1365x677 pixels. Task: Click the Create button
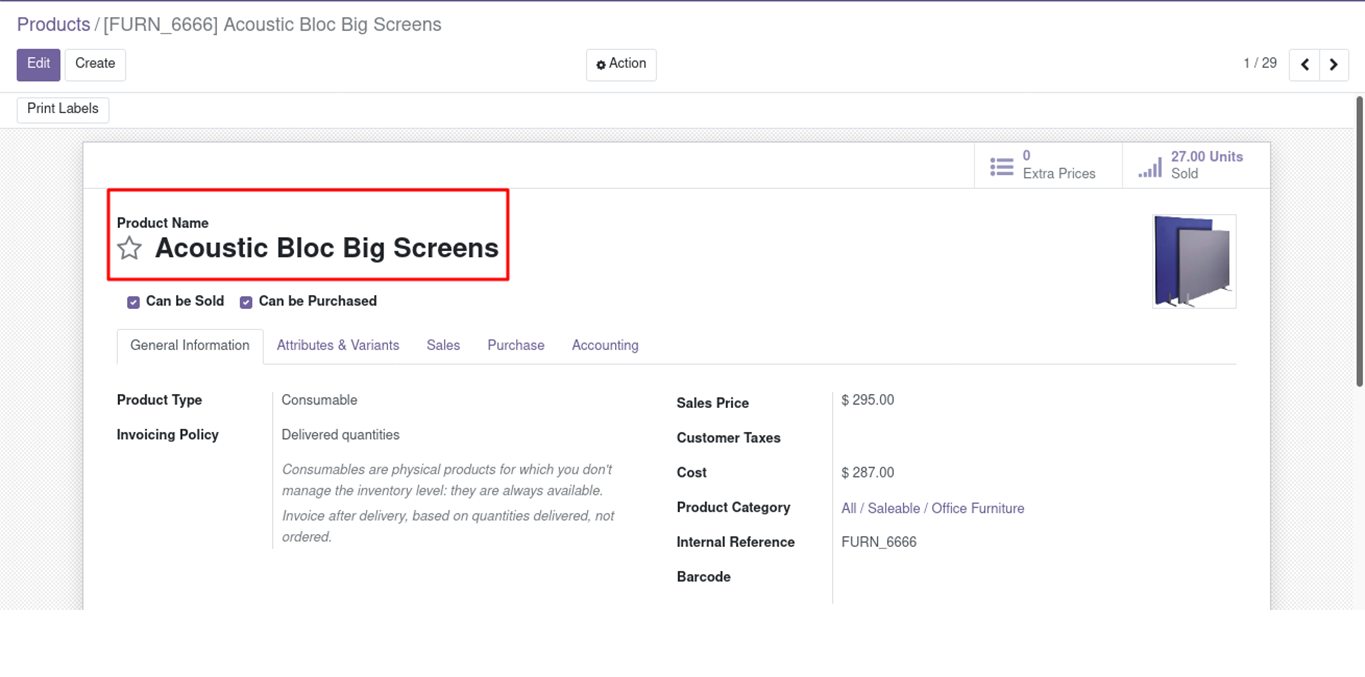[95, 64]
